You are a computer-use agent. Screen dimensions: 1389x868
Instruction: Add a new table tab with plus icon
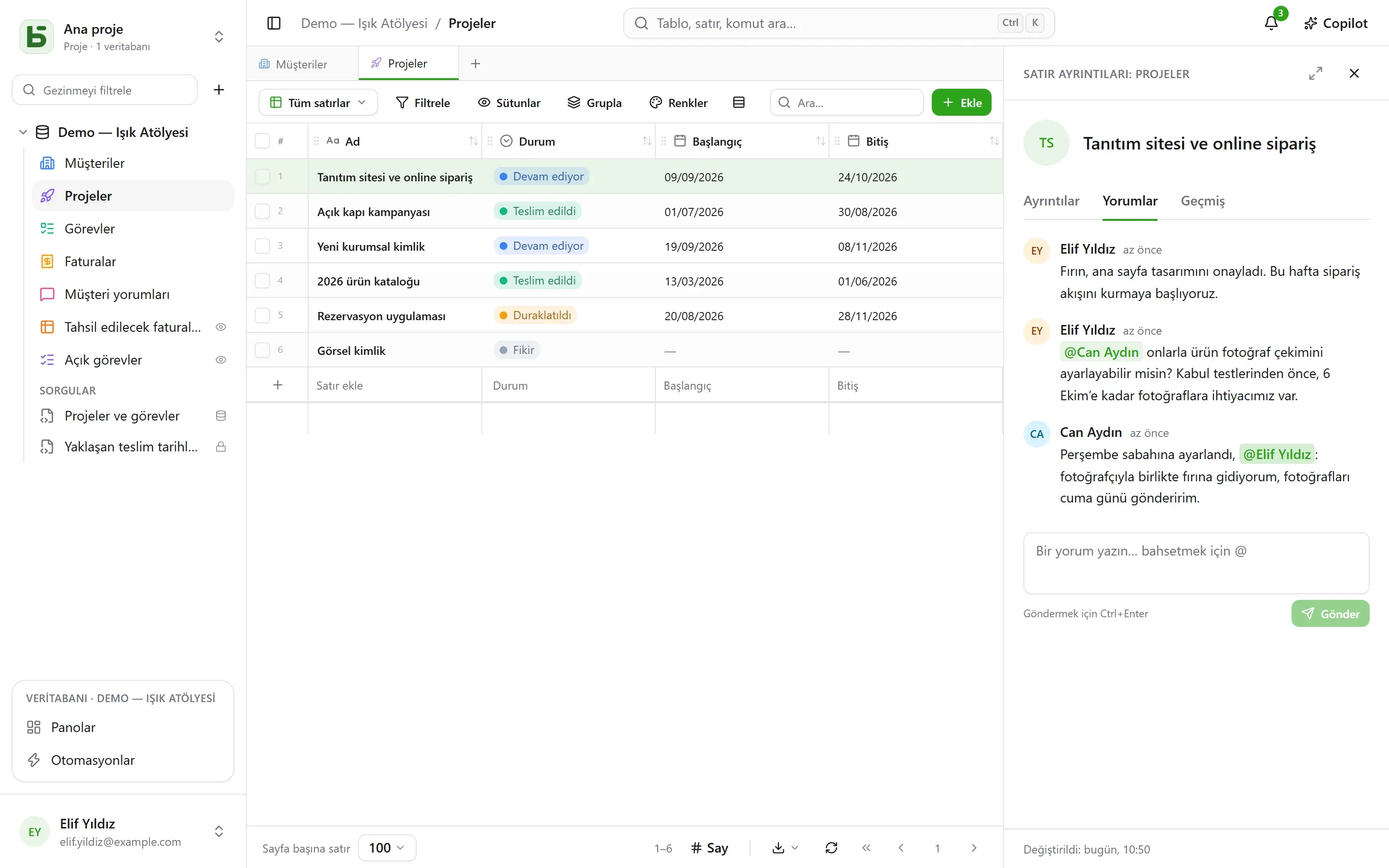coord(475,63)
